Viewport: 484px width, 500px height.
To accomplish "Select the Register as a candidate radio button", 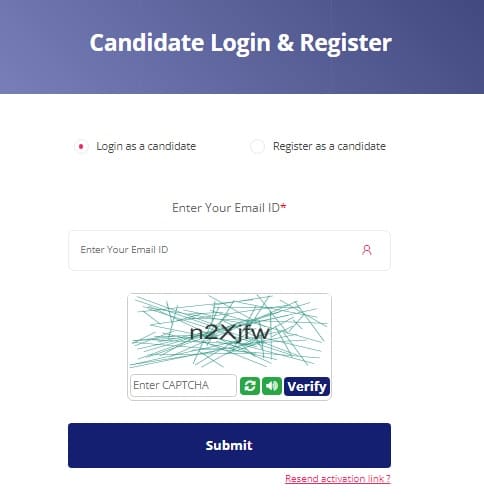I will tap(257, 146).
